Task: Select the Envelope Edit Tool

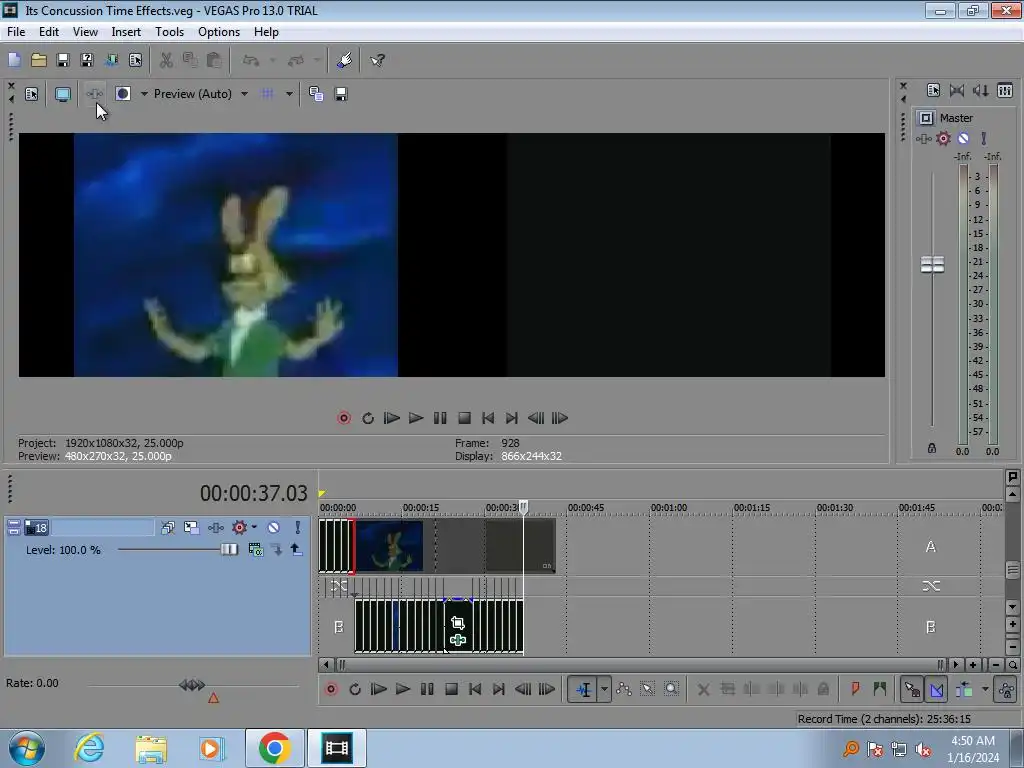Action: 624,690
